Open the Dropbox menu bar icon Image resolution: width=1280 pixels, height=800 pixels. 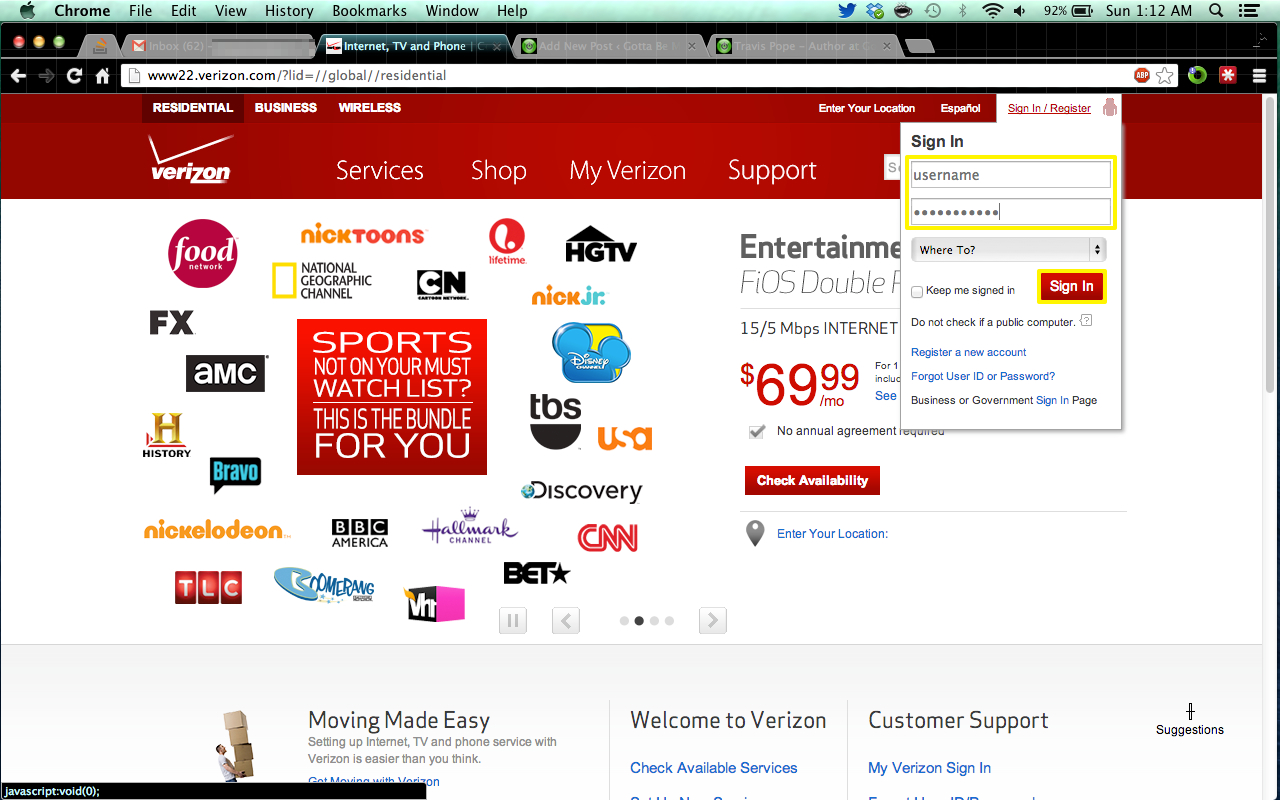click(876, 11)
